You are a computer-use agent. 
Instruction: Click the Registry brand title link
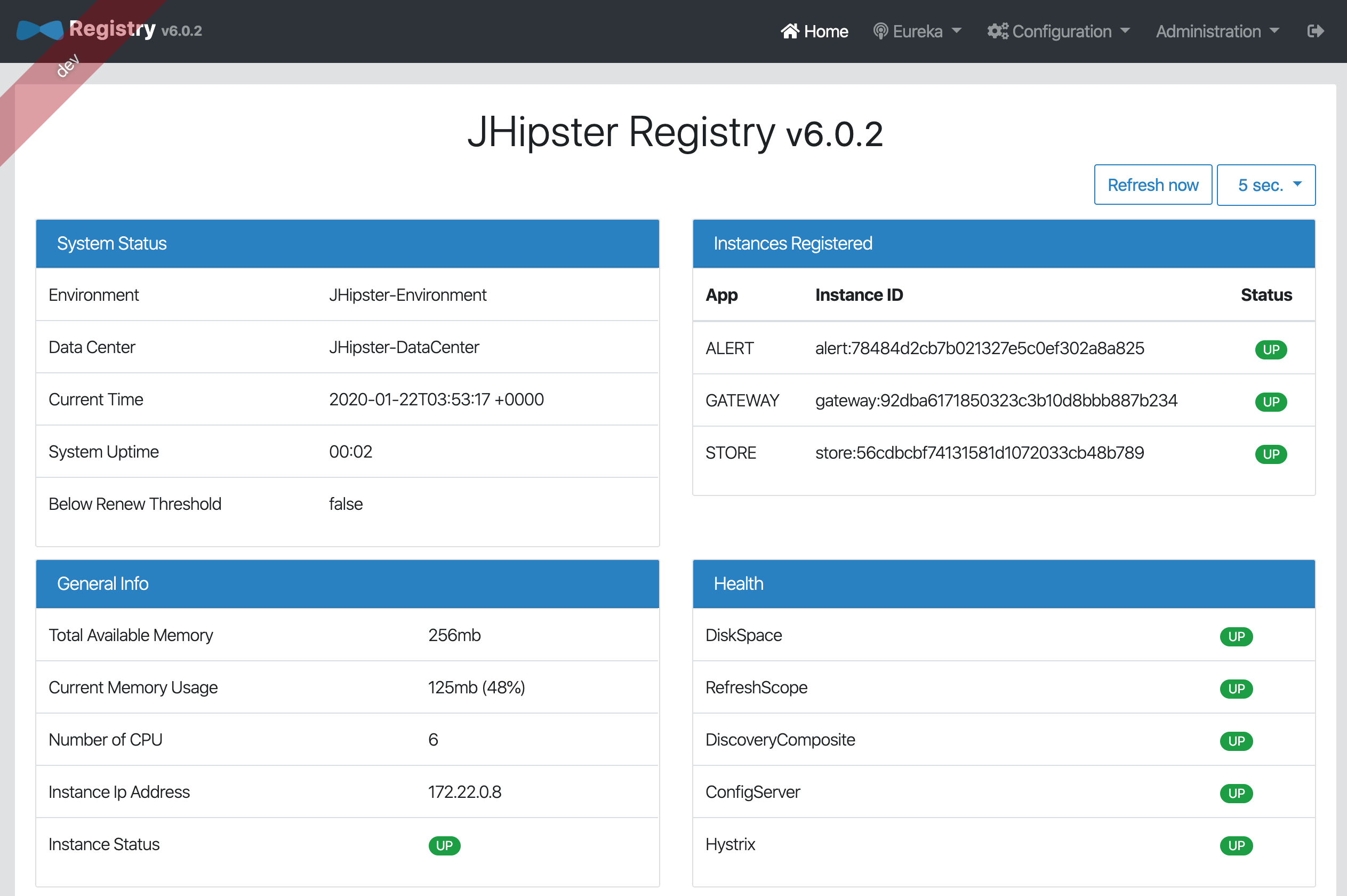coord(112,29)
